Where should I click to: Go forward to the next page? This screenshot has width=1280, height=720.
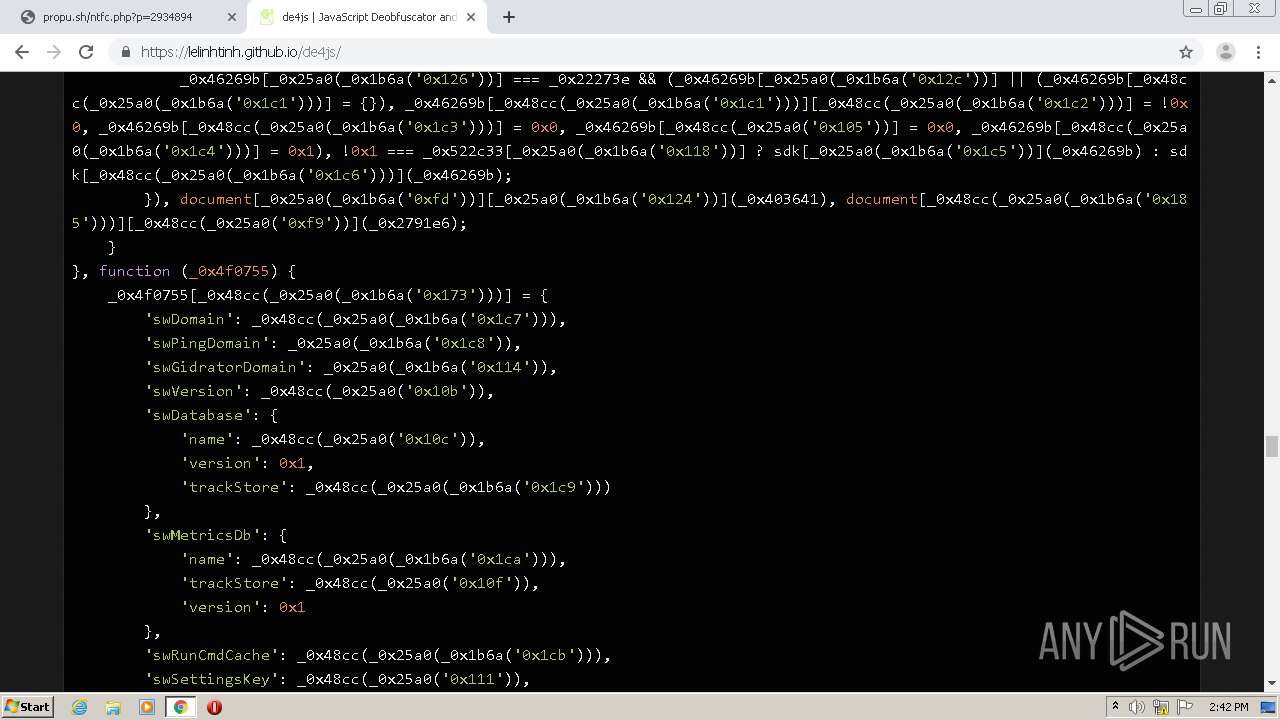pyautogui.click(x=54, y=52)
